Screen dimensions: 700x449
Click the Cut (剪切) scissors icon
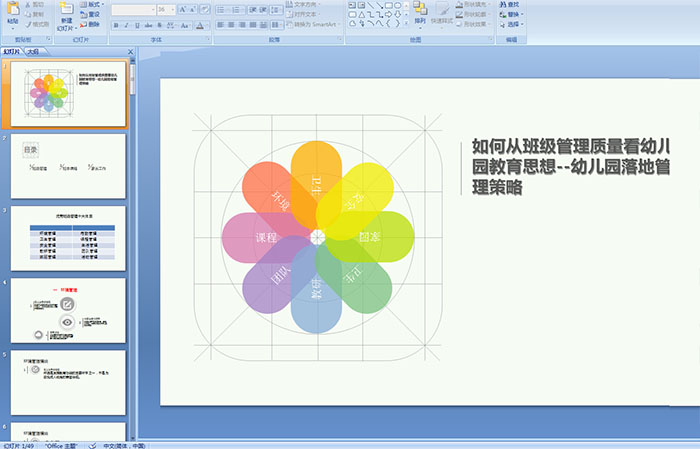tap(28, 5)
